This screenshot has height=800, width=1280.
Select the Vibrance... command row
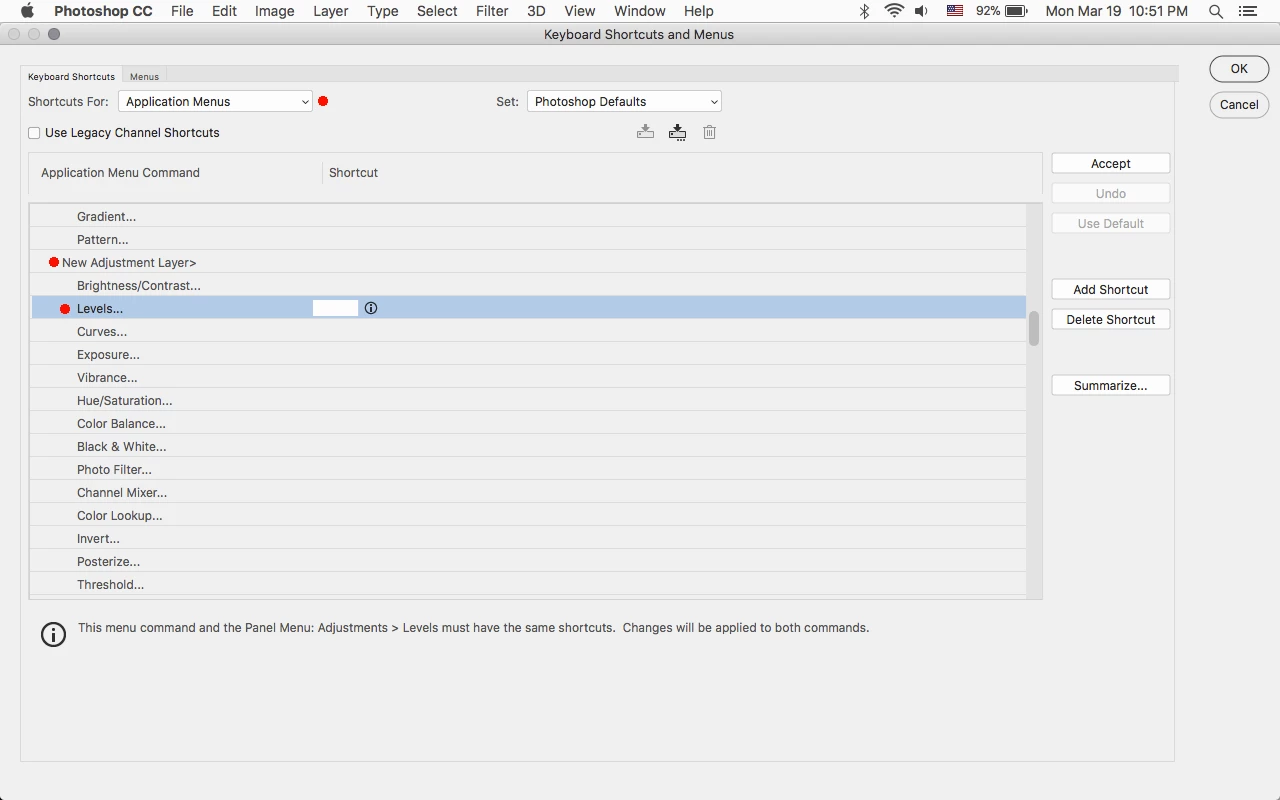[x=528, y=377]
